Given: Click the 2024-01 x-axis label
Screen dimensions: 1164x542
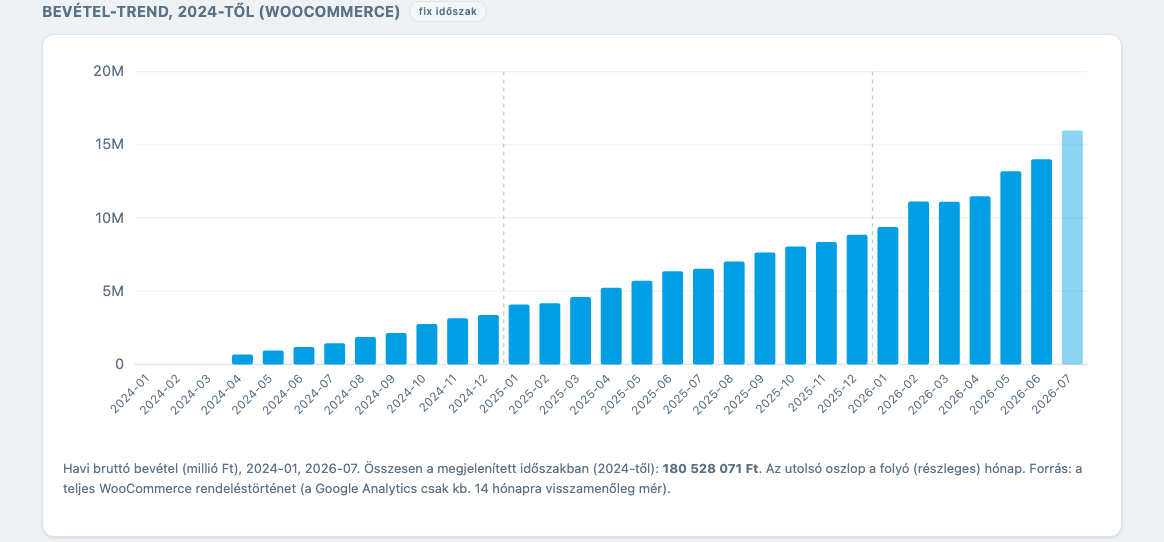Looking at the screenshot, I should coord(129,394).
